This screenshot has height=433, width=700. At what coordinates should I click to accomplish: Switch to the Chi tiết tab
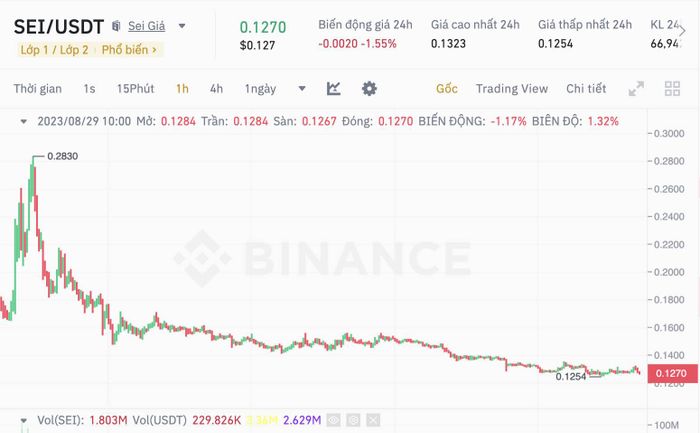click(586, 89)
